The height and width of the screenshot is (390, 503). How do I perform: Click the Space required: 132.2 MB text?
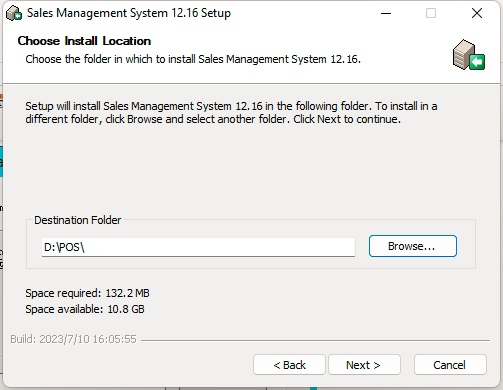(87, 293)
